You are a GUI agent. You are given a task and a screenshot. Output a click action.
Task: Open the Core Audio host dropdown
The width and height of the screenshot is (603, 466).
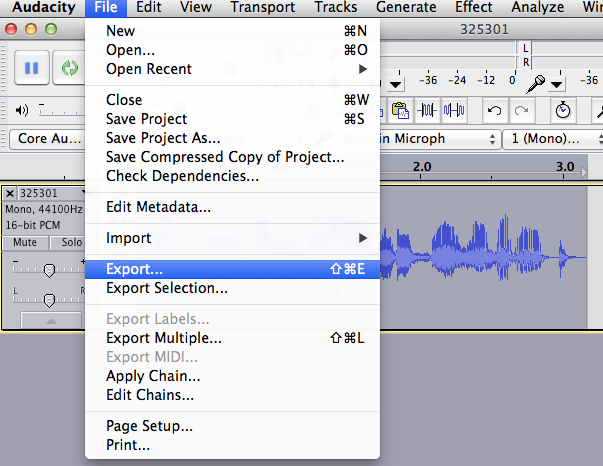pos(47,138)
